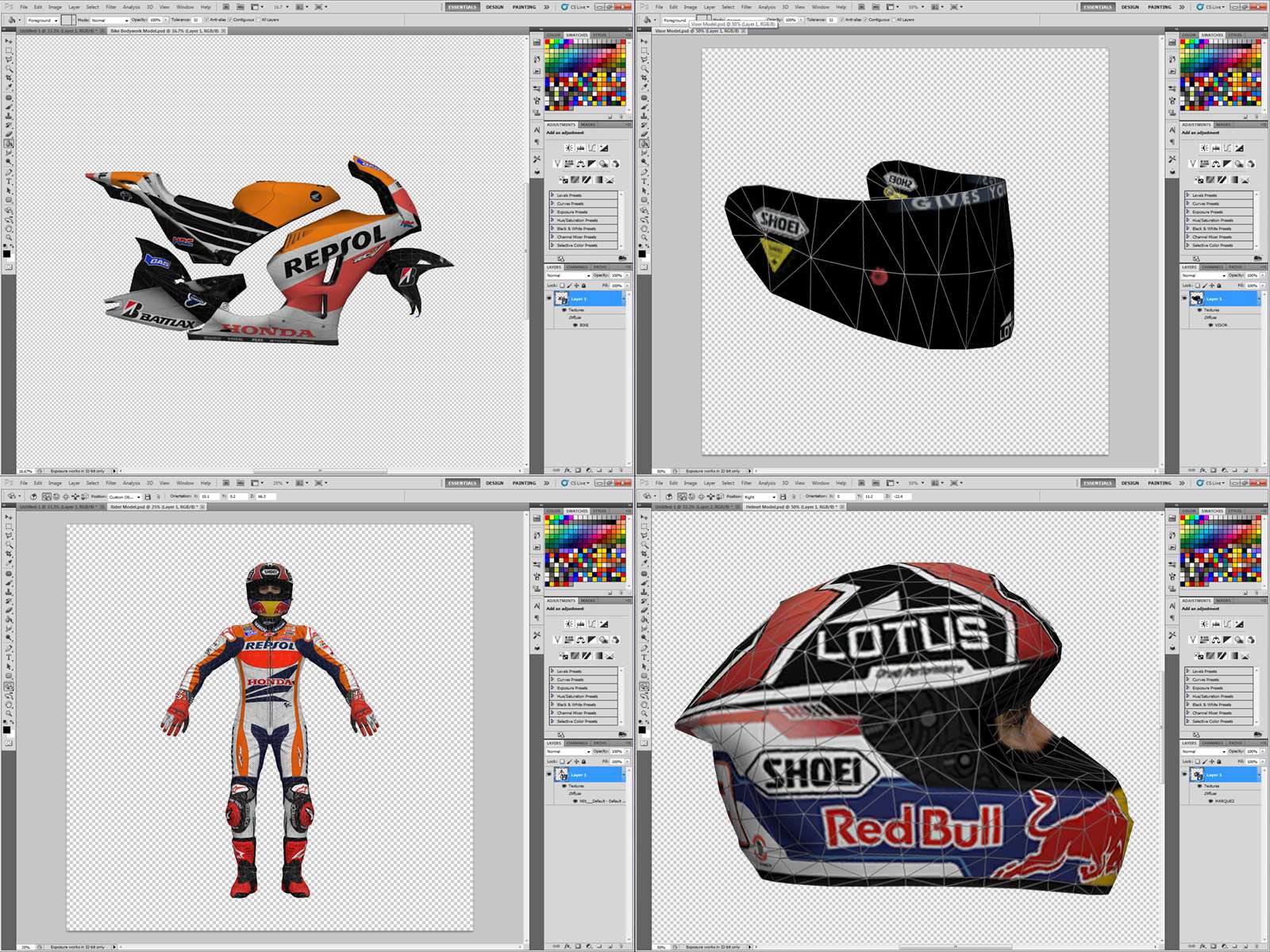Image resolution: width=1270 pixels, height=952 pixels.
Task: Select the Paint Bucket tool in the bike window
Action: point(9,144)
